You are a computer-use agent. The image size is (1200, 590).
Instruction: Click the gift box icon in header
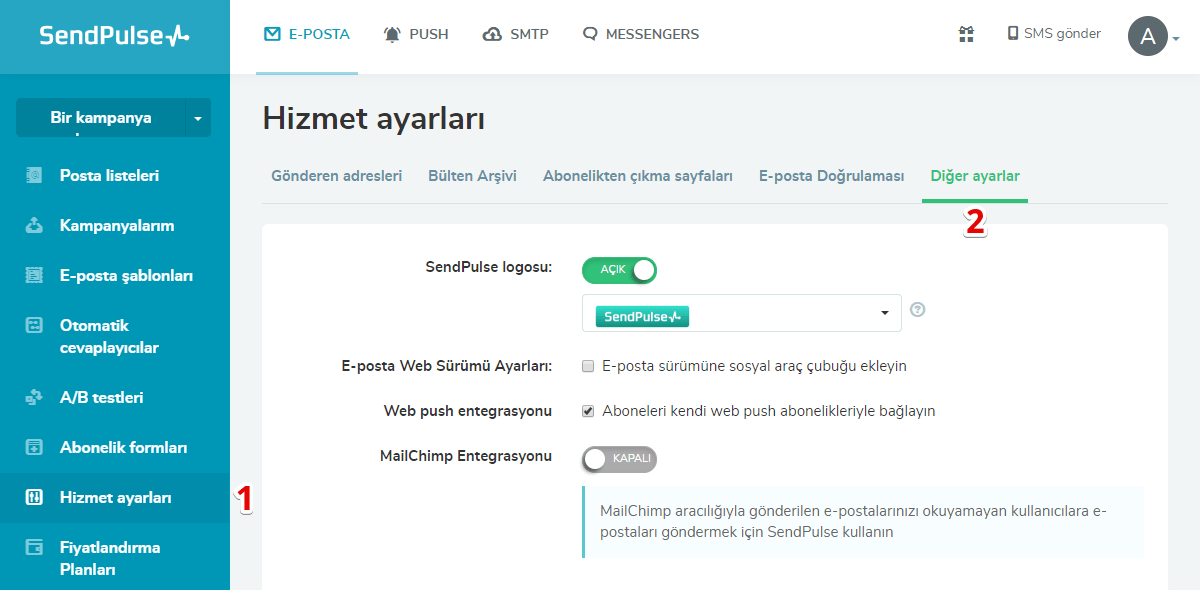pos(966,34)
